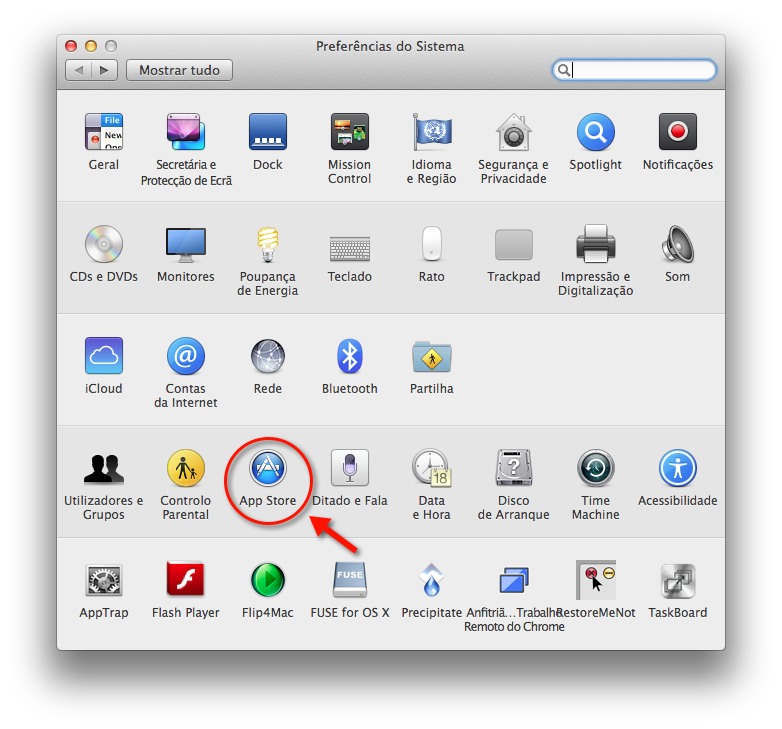Open Contas da Internet pane
The height and width of the screenshot is (729, 782).
point(186,356)
